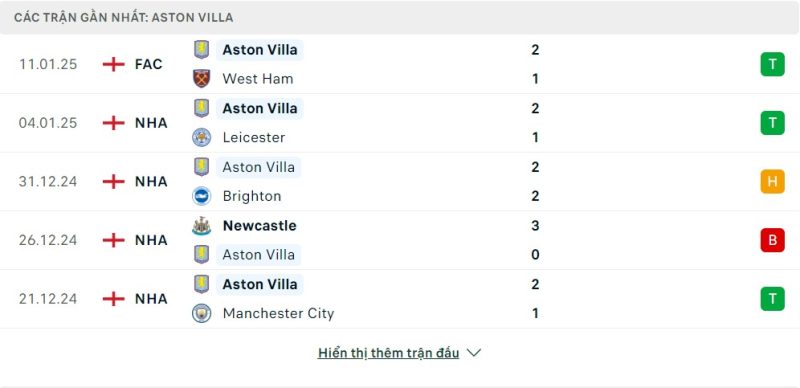The width and height of the screenshot is (800, 388).
Task: Click the Newcastle club crest
Action: point(202,226)
